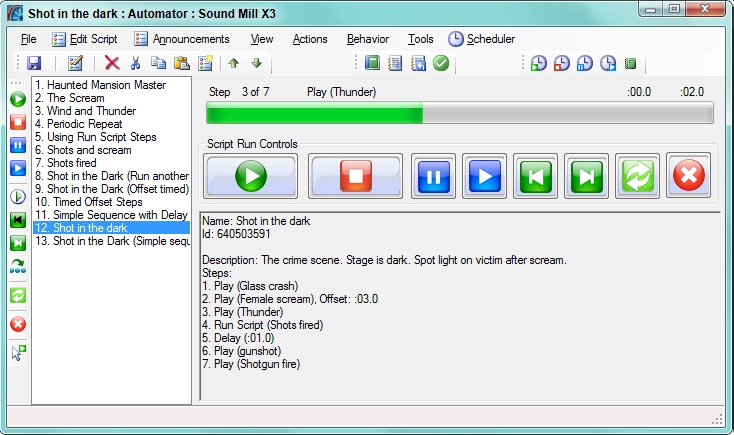
Task: Click the green arrow over dots sidebar icon
Action: click(18, 266)
